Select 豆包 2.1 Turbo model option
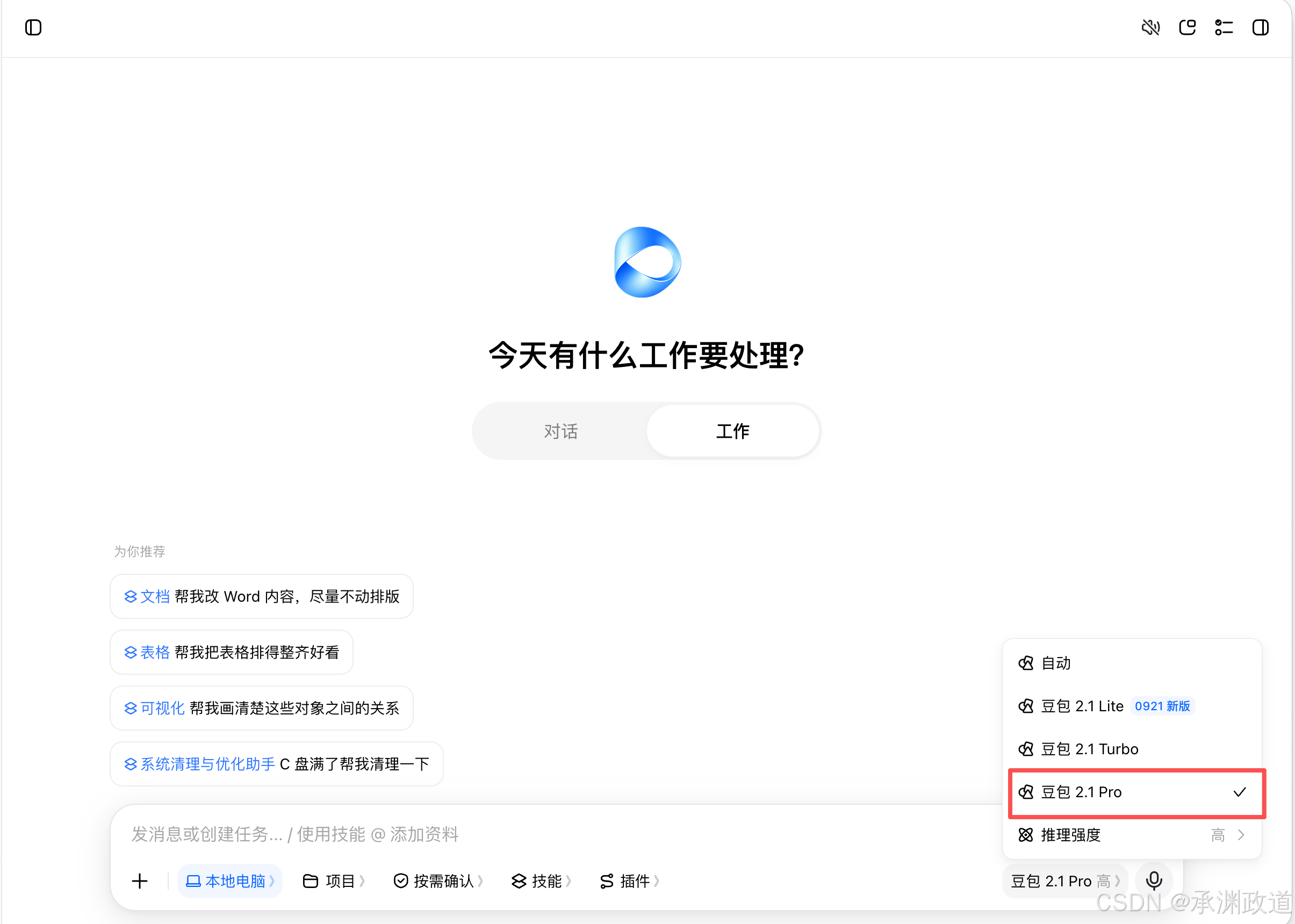1295x924 pixels. point(1132,749)
